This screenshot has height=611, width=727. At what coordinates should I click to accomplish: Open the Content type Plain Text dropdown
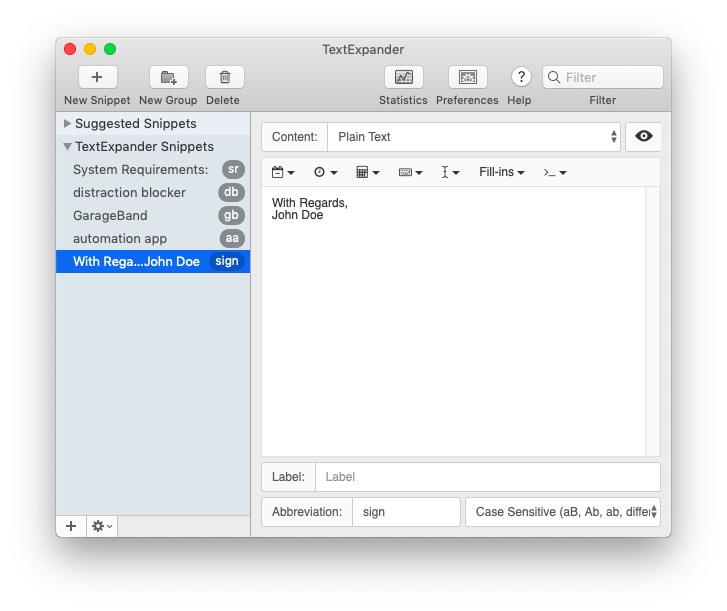tap(474, 137)
